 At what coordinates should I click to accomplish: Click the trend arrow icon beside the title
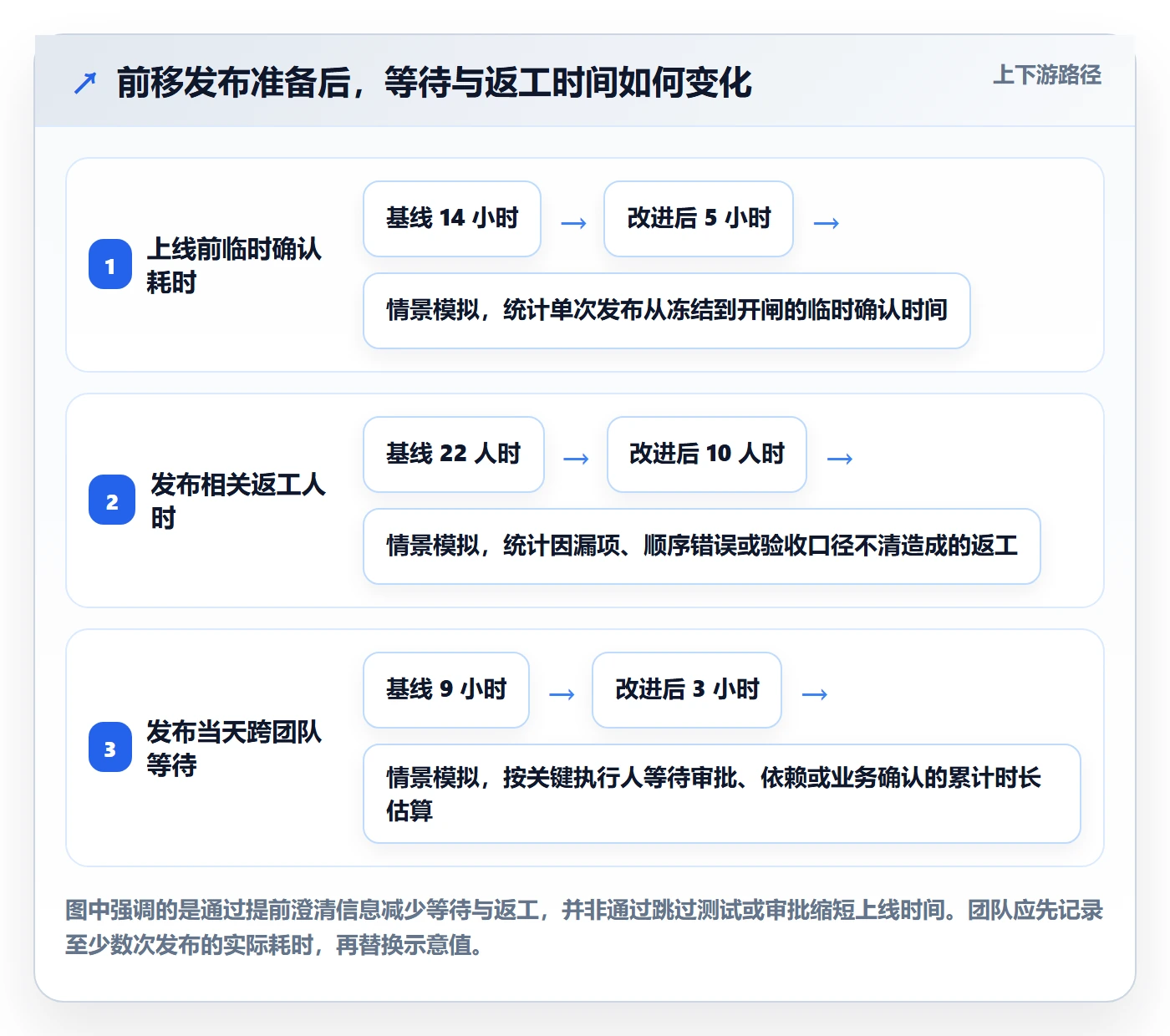pyautogui.click(x=85, y=83)
